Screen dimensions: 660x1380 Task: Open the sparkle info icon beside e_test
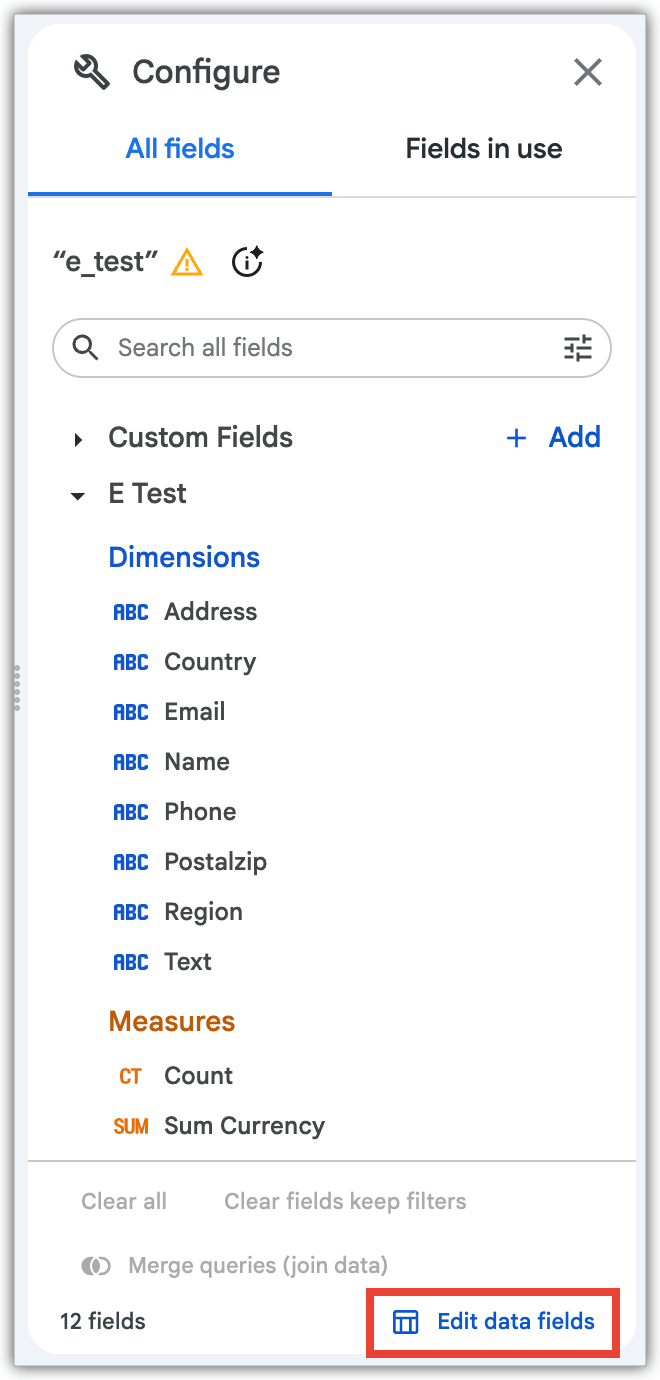click(x=247, y=262)
